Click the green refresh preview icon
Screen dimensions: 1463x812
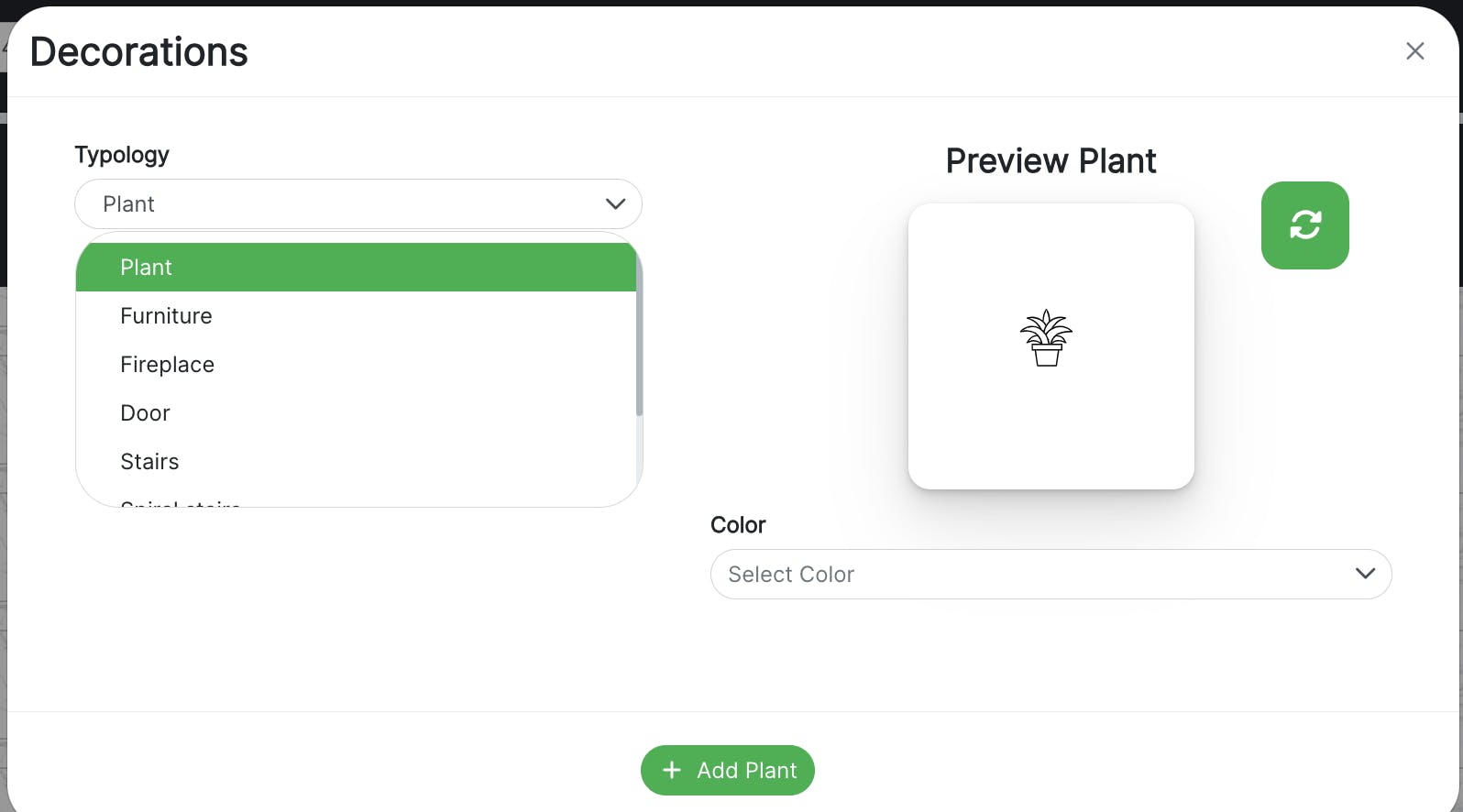click(1304, 225)
